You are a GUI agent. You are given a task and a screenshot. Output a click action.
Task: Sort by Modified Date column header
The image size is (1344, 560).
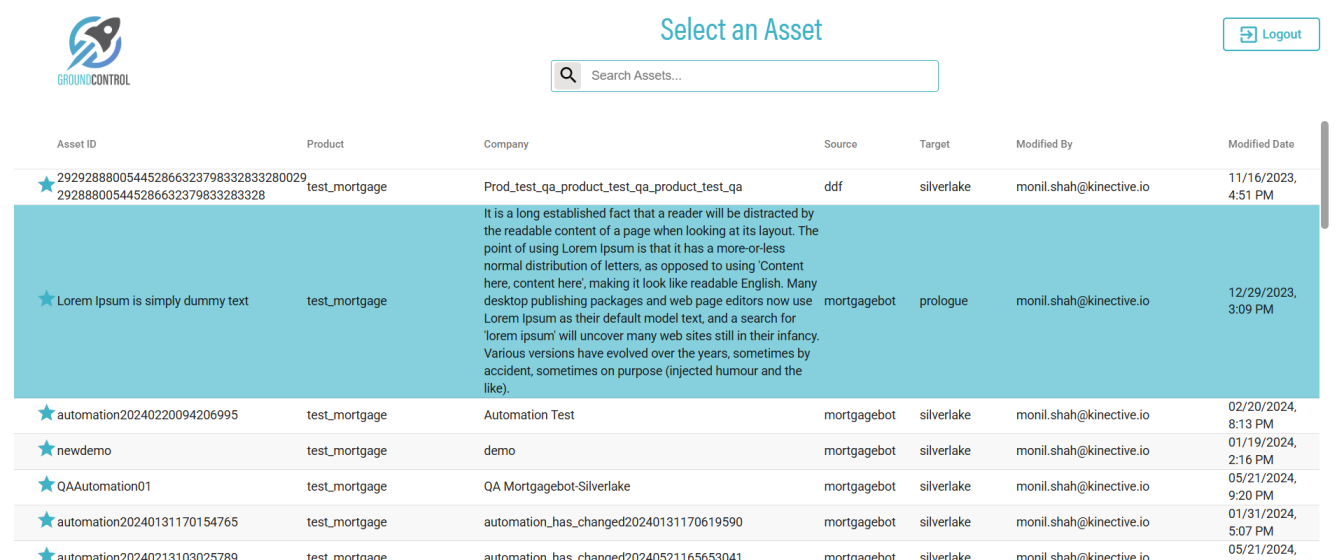point(1260,144)
